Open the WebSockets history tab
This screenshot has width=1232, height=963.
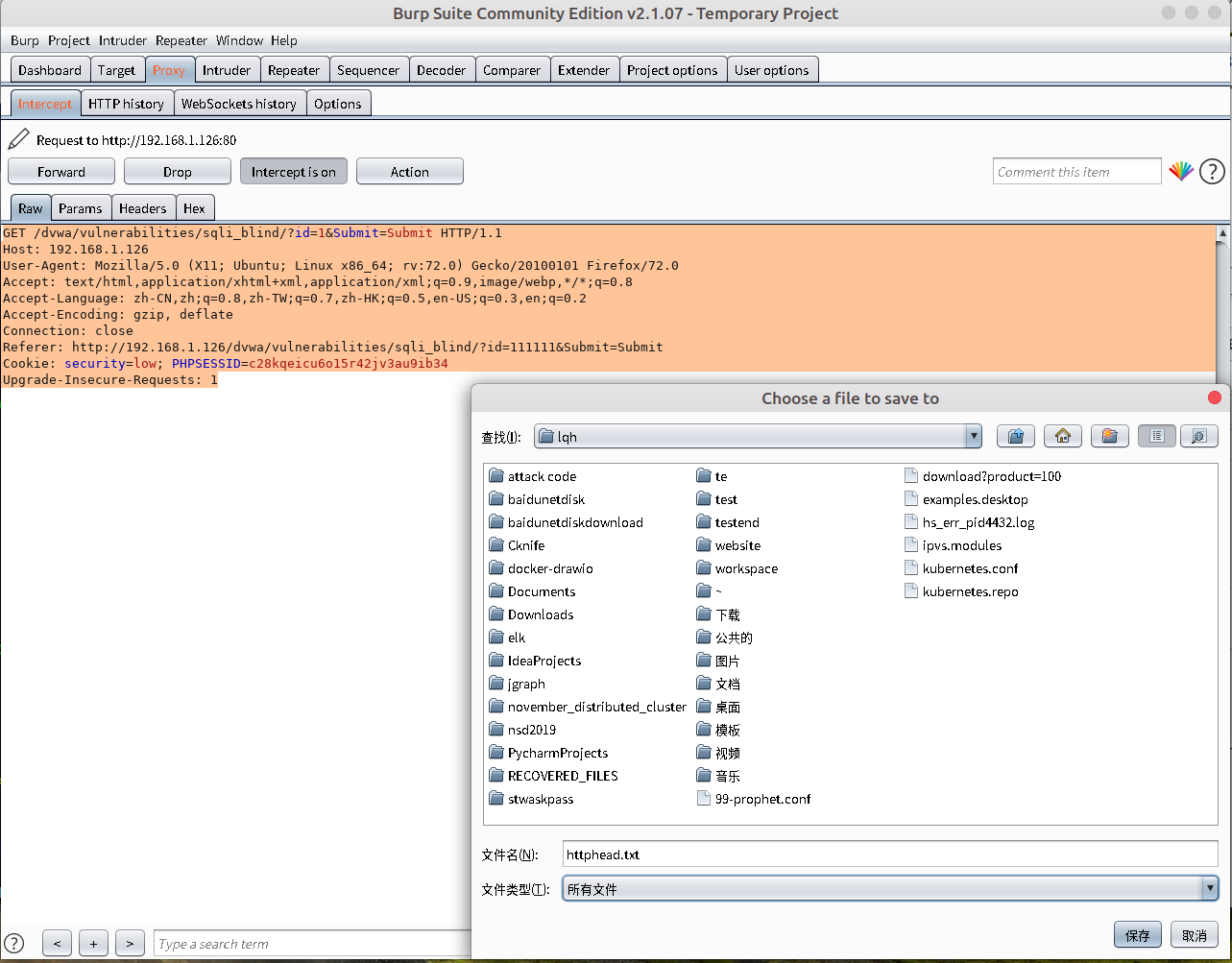pos(239,104)
